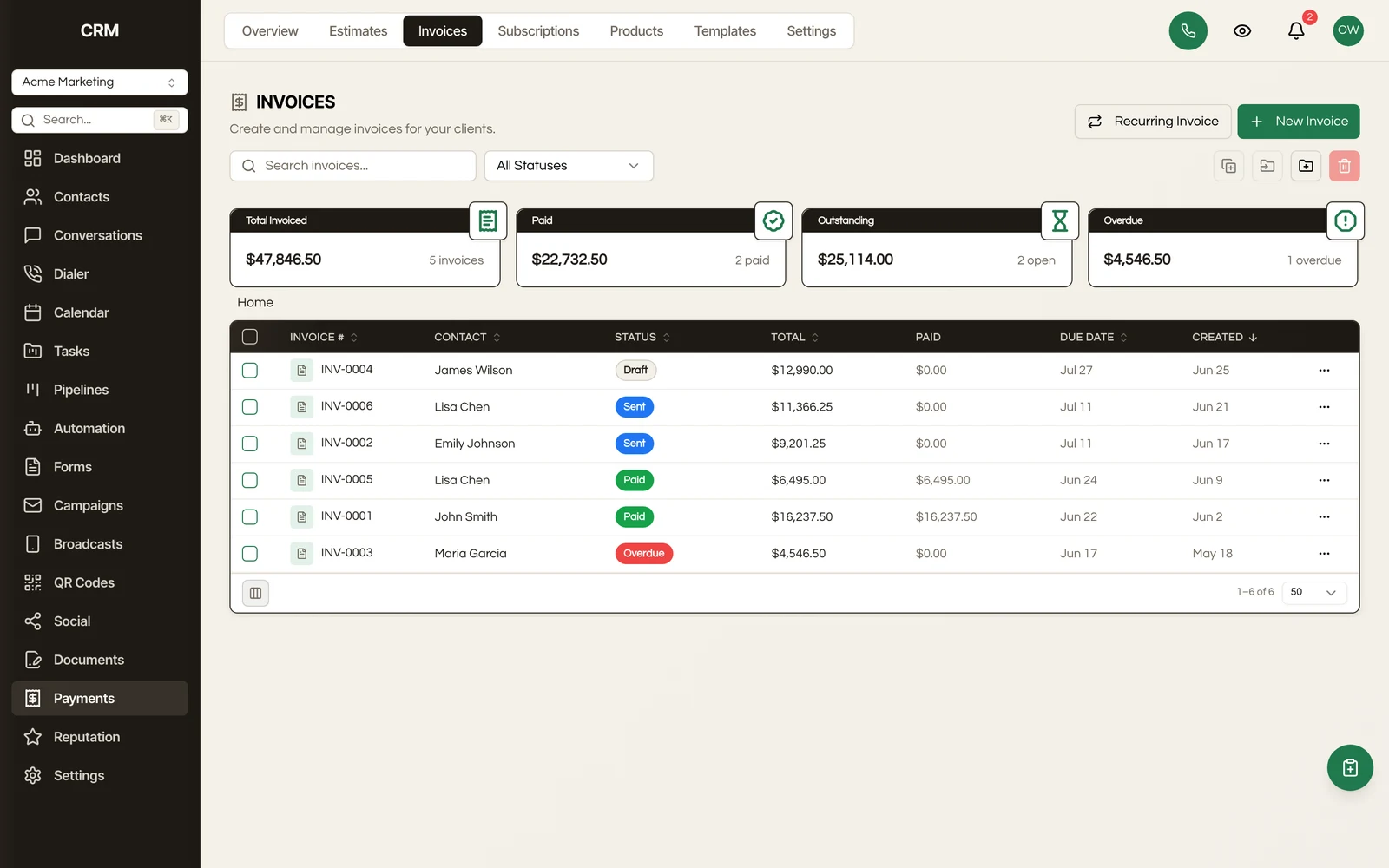Click the Search invoices field
Screen dimensions: 1389x868
click(352, 166)
